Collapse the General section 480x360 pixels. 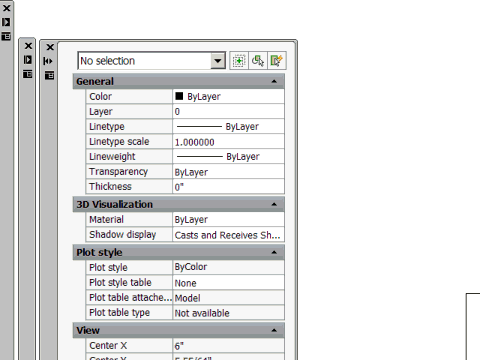tap(274, 81)
